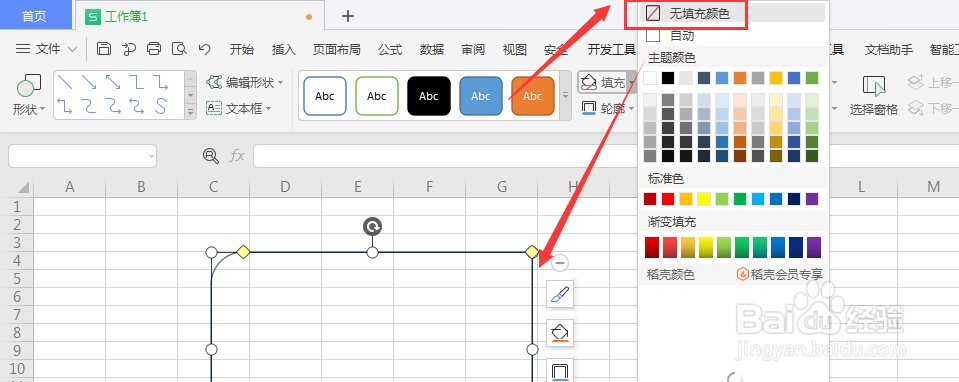Open the 页面布局 ribbon tab
Screen dimensions: 959x382
point(337,50)
